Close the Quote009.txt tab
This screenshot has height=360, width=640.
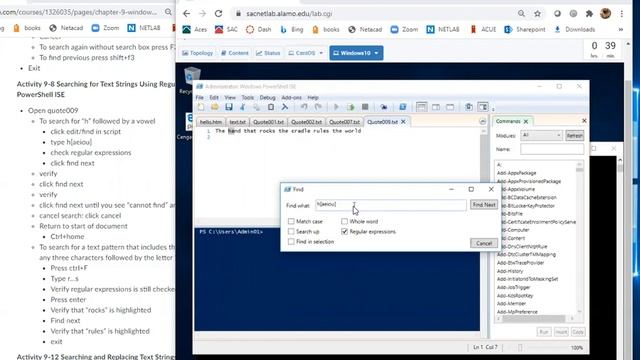tap(403, 122)
